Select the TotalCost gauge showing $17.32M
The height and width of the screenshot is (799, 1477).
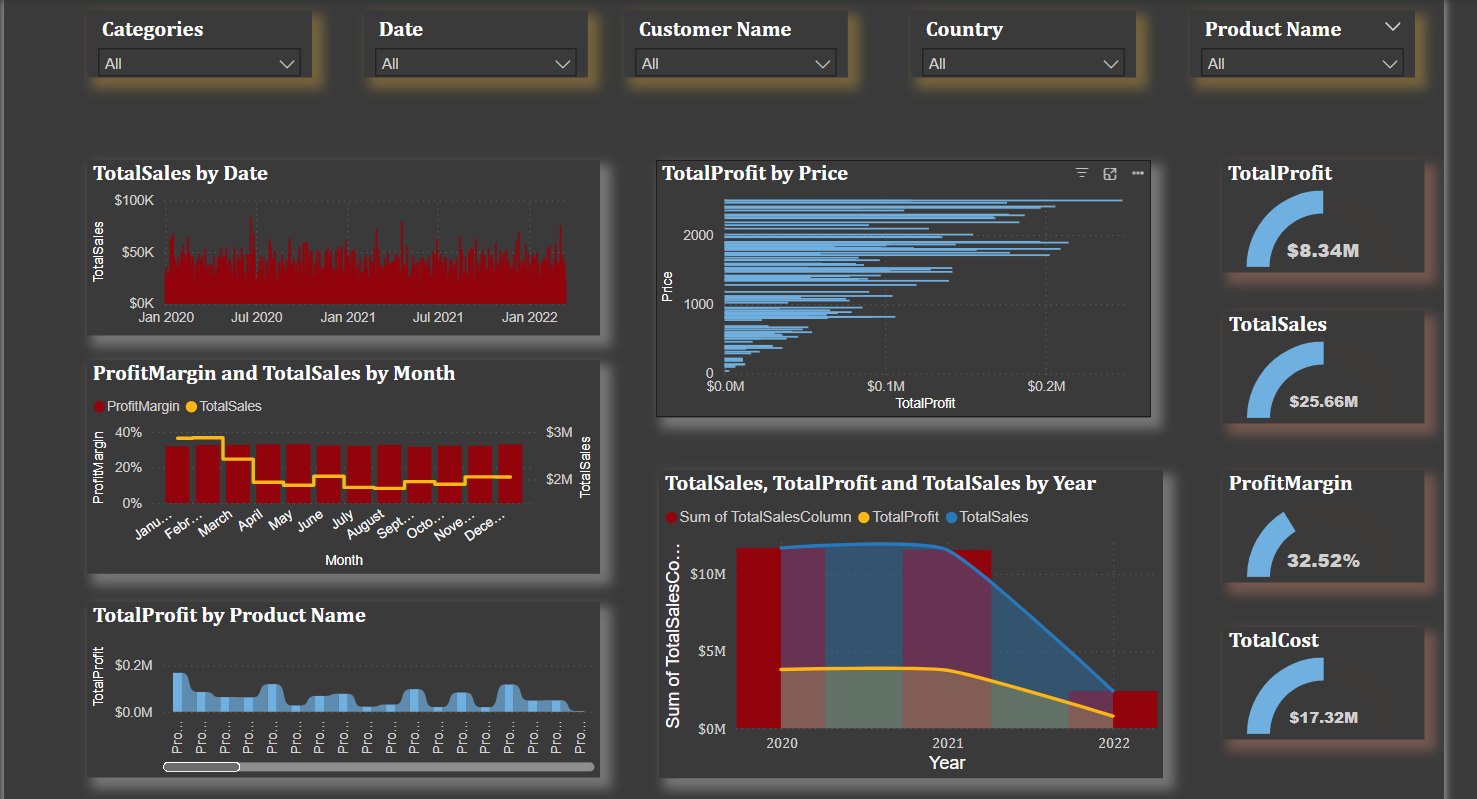pyautogui.click(x=1322, y=684)
